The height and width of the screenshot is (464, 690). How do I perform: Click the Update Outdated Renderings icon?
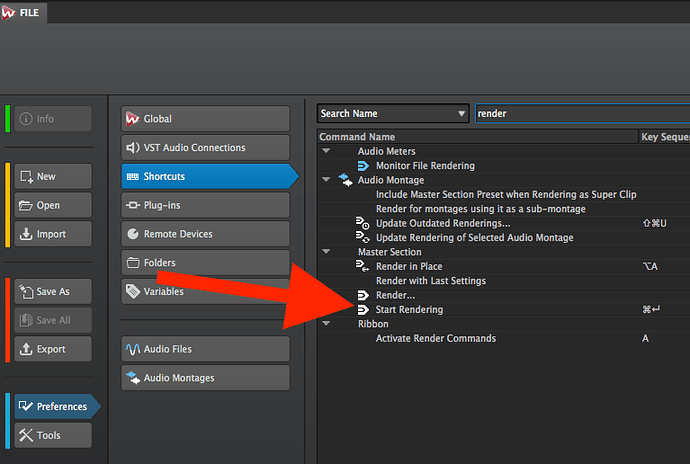click(364, 223)
